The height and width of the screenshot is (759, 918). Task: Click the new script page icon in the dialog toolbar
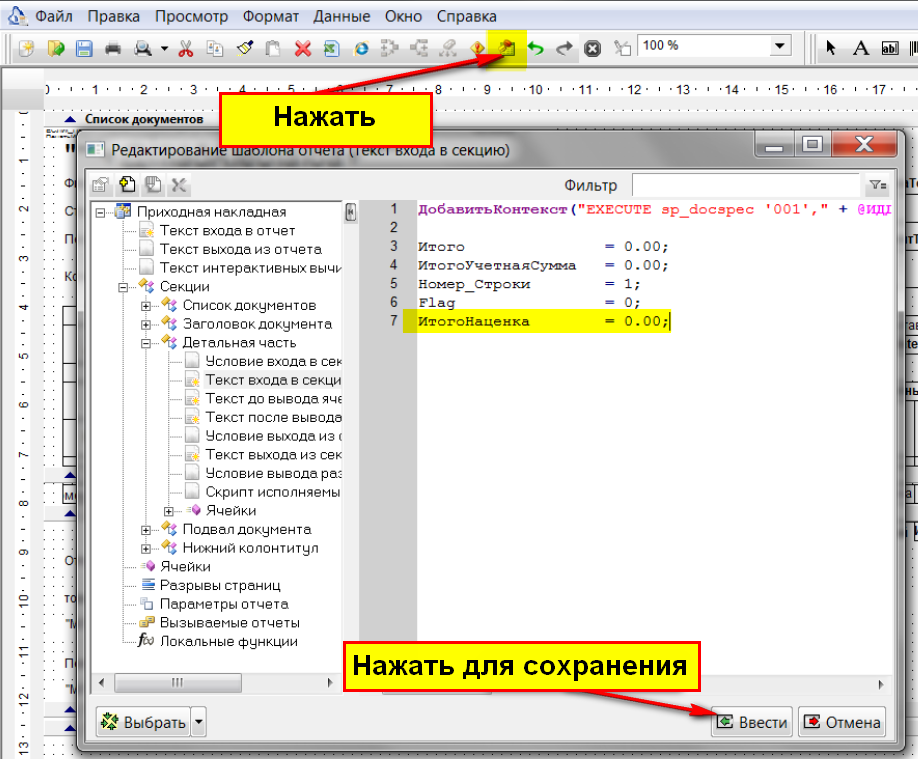(127, 185)
